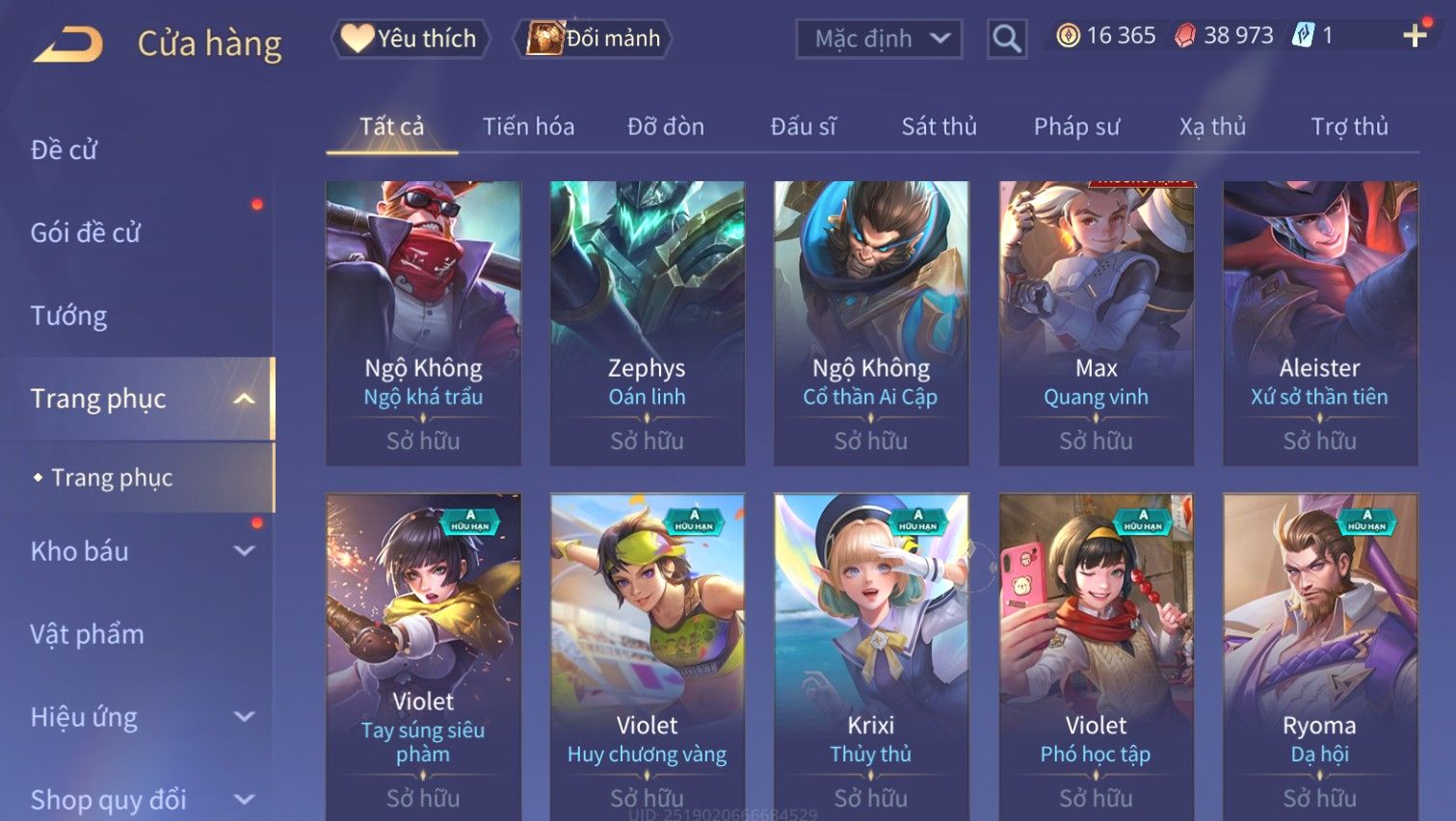Viewport: 1456px width, 821px height.
Task: Open Gói đề cử in sidebar
Action: (x=86, y=232)
